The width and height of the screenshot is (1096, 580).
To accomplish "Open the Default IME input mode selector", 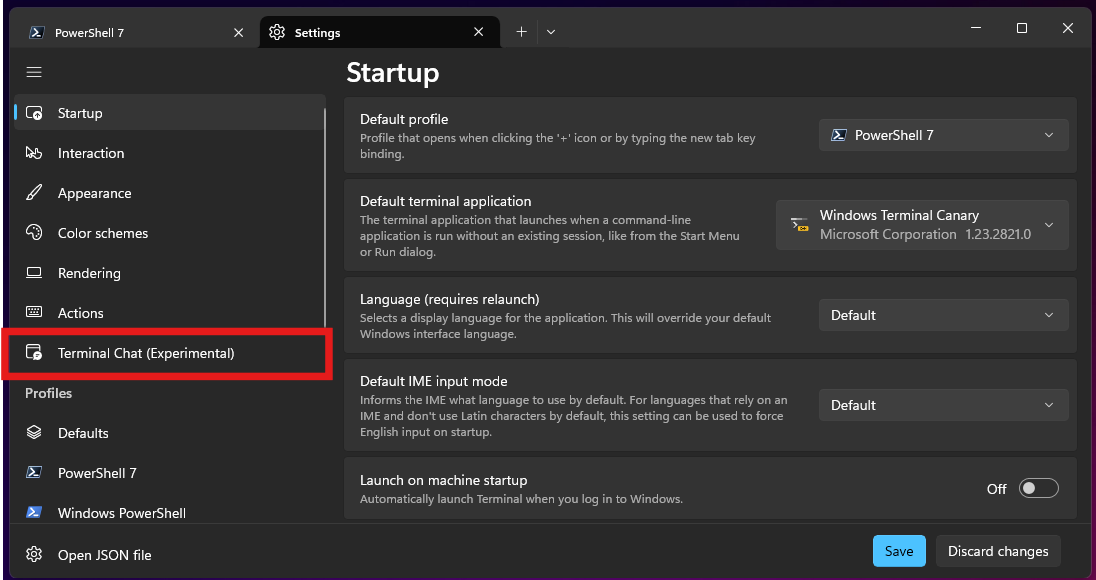I will click(942, 404).
